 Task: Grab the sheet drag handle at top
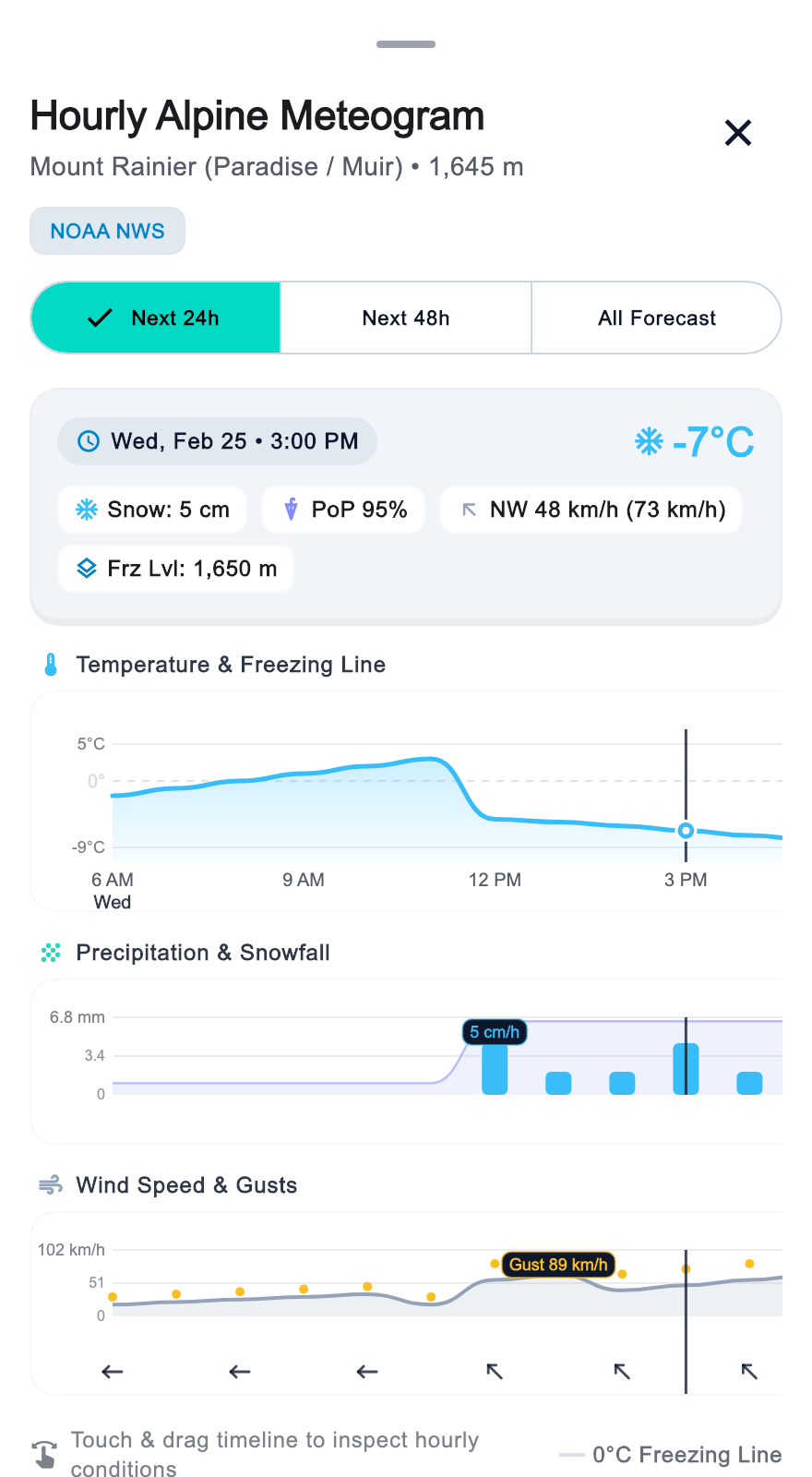406,44
